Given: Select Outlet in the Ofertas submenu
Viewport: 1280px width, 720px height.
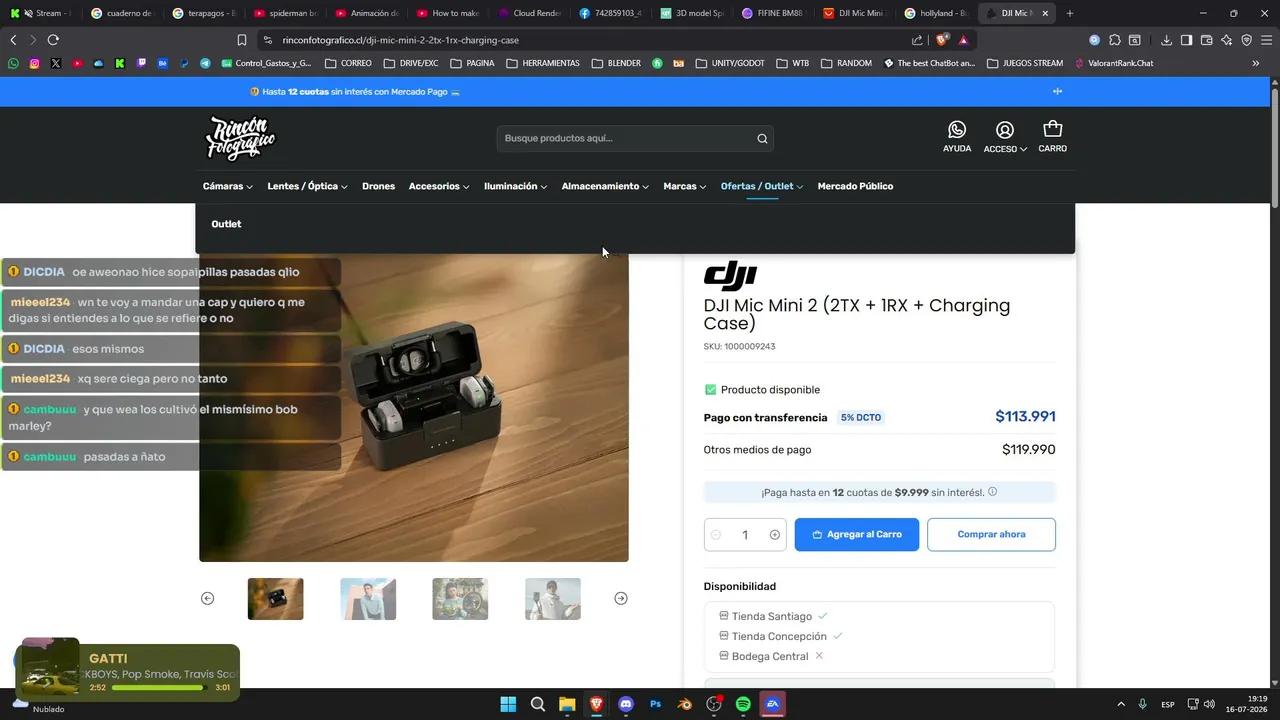Looking at the screenshot, I should 226,224.
